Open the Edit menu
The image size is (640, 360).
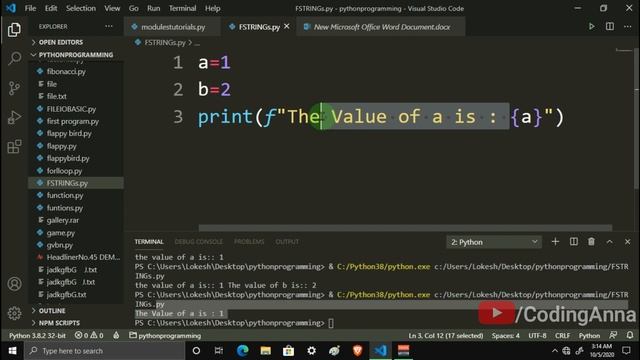51,8
